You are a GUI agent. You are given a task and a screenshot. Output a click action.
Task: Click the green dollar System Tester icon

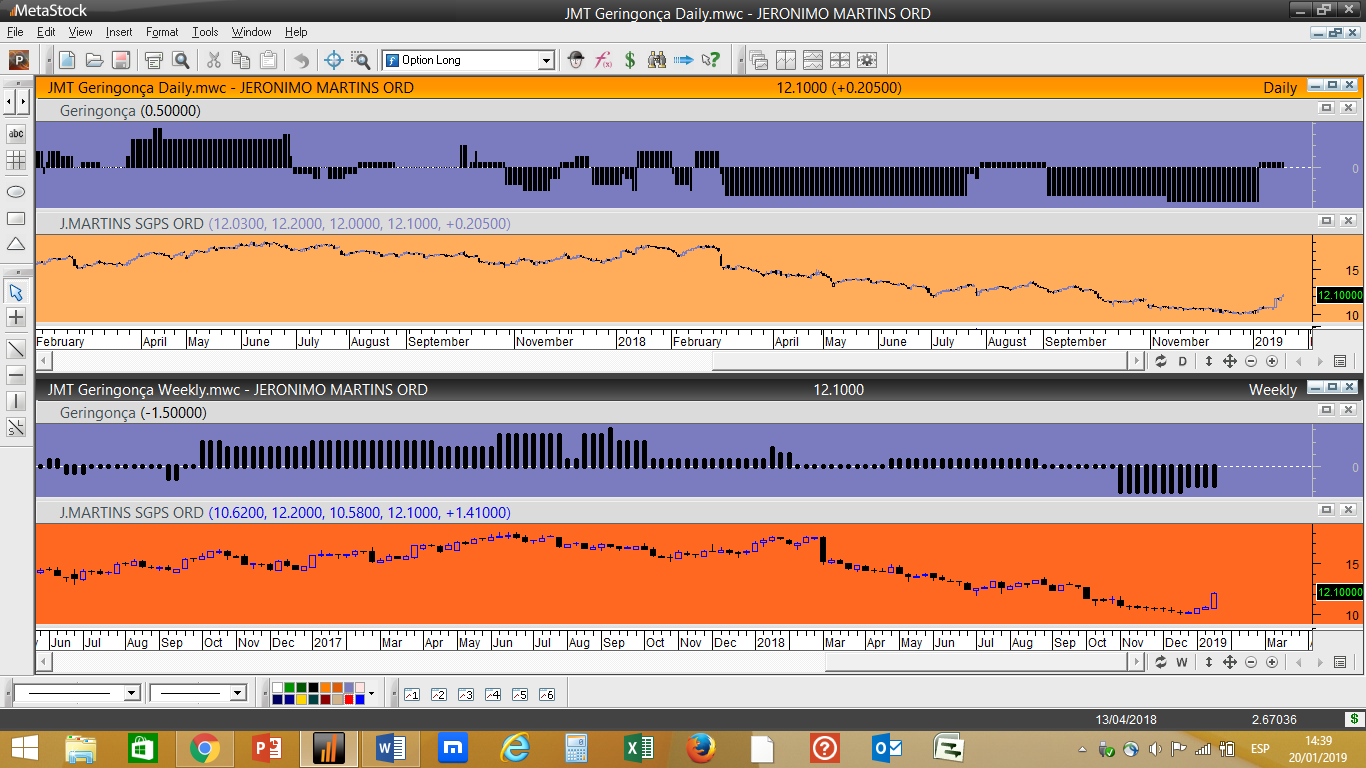pos(630,60)
